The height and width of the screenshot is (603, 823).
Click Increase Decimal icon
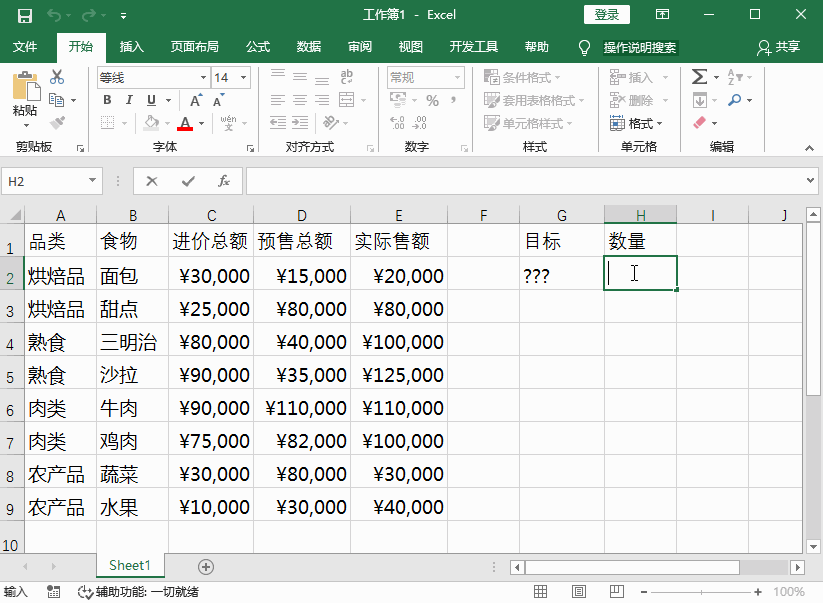coord(397,123)
